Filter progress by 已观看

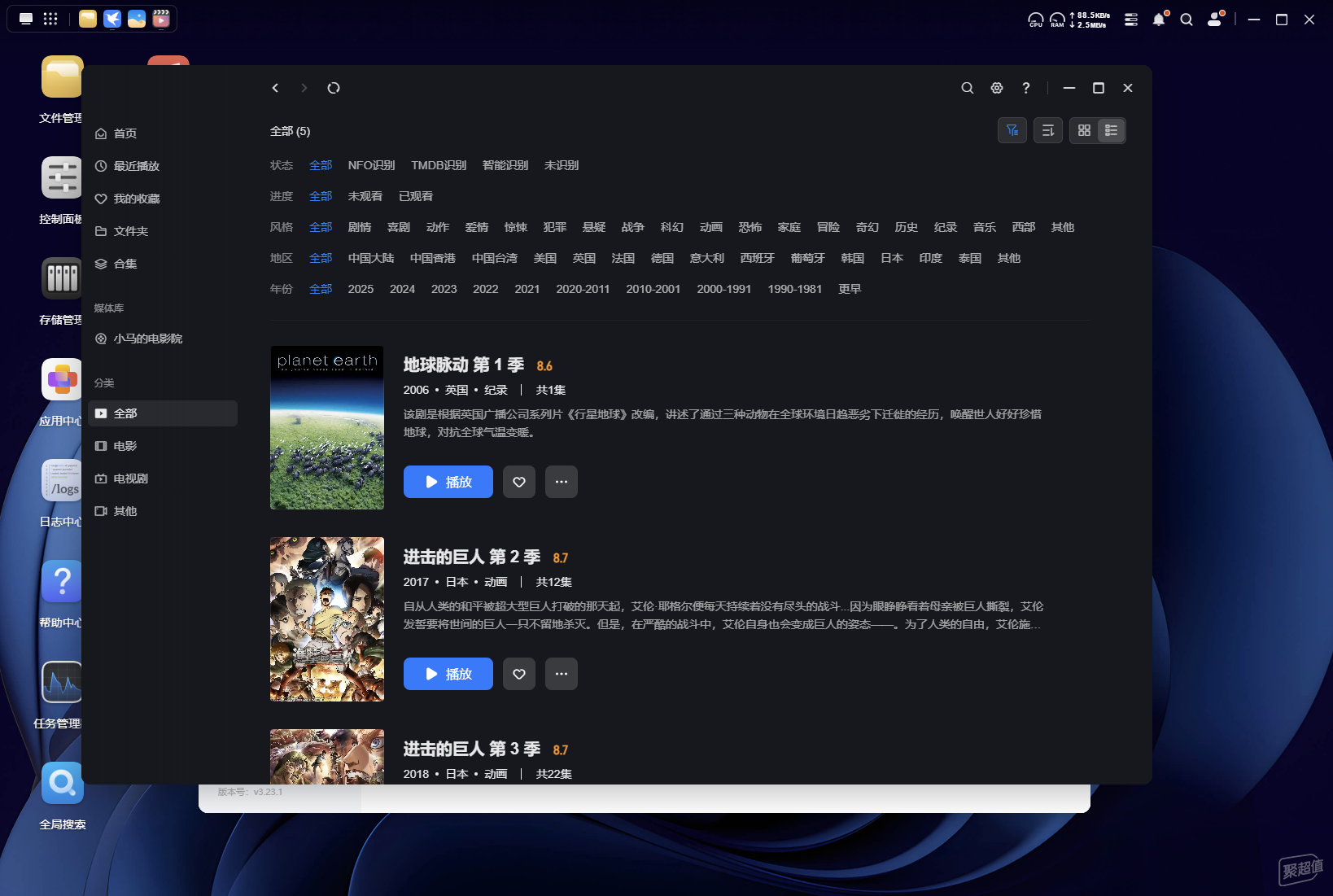coord(416,196)
